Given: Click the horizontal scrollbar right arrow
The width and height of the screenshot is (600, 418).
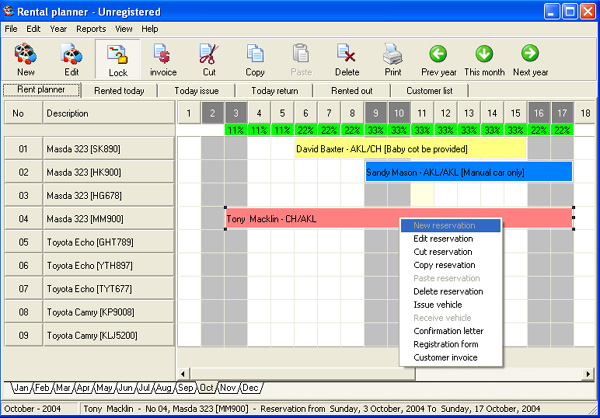Looking at the screenshot, I should point(587,373).
